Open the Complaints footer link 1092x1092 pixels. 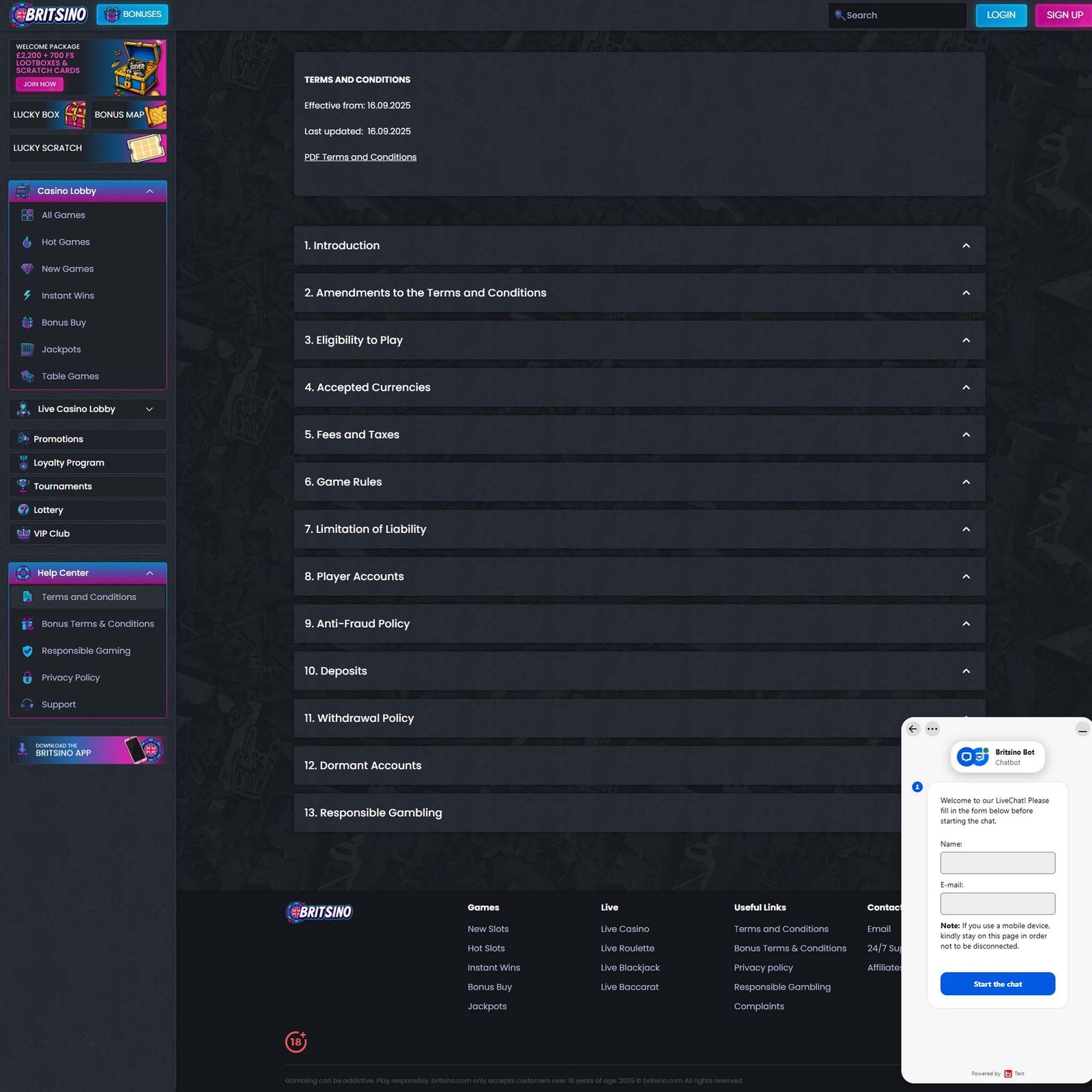[x=759, y=1006]
